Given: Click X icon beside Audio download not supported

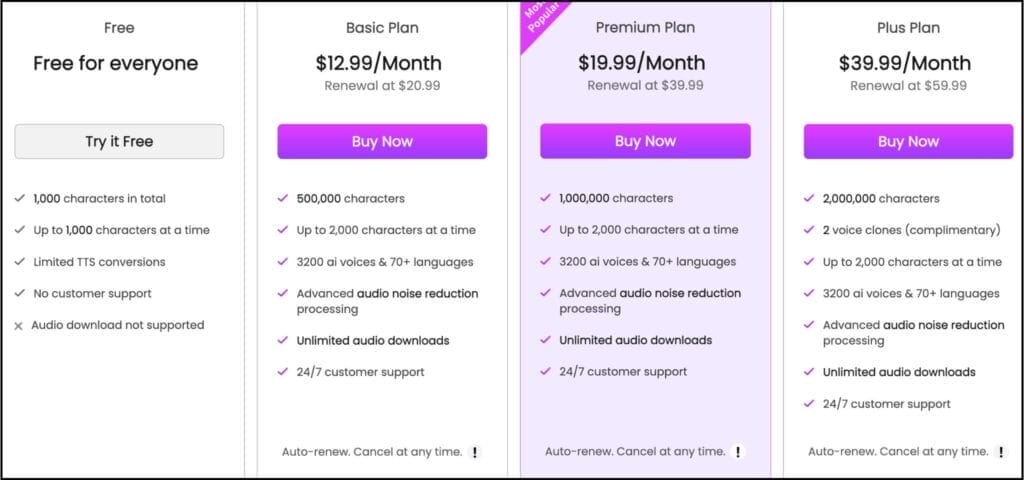Looking at the screenshot, I should coord(18,326).
